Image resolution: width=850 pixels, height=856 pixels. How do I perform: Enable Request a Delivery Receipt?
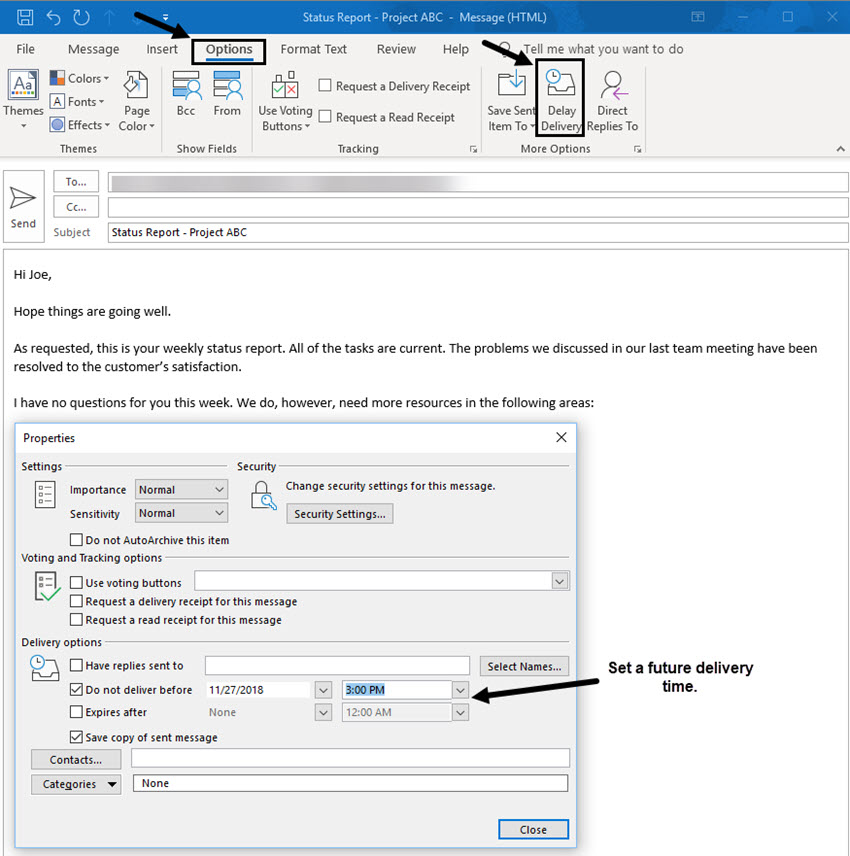[x=324, y=85]
